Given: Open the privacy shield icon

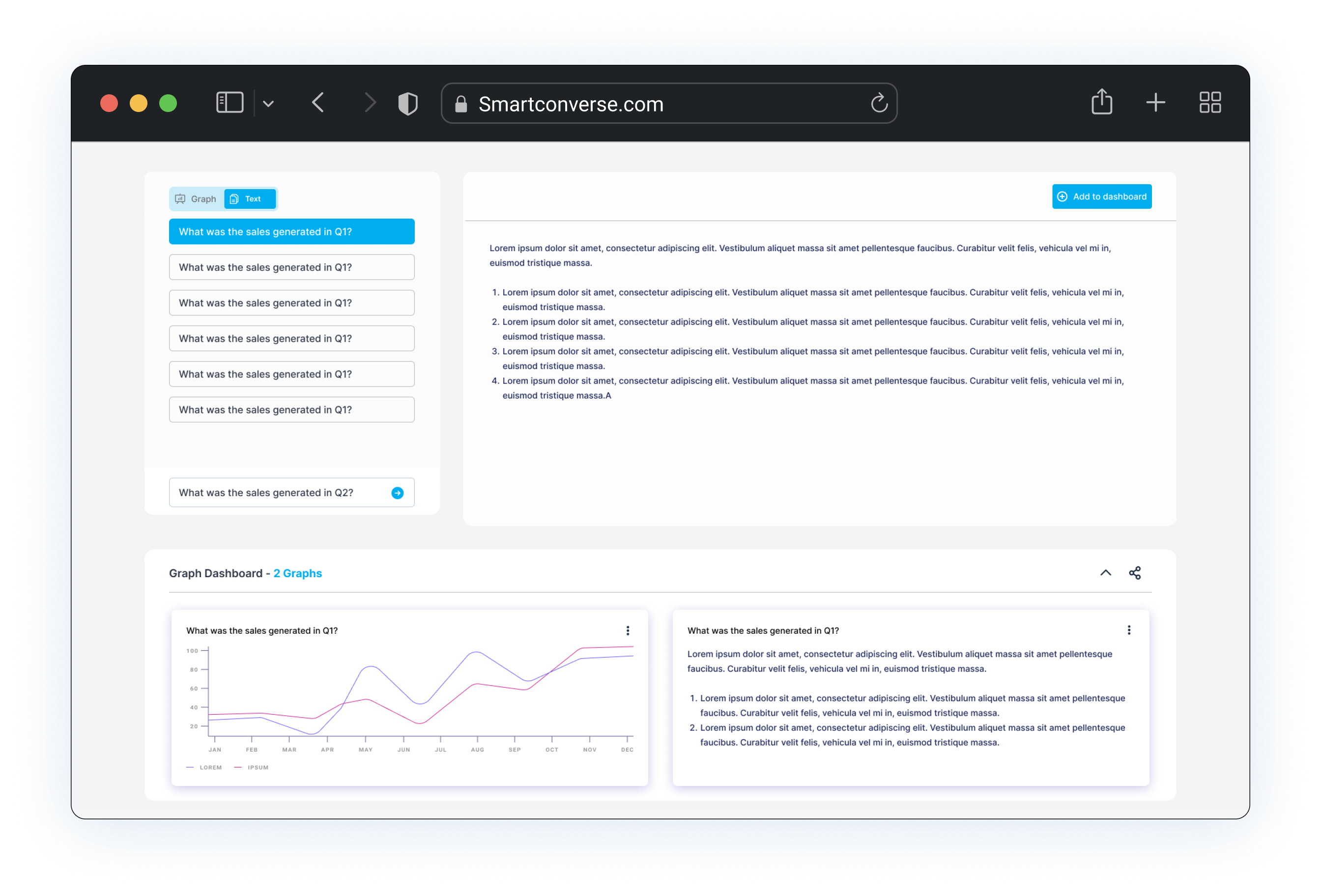Looking at the screenshot, I should [x=407, y=104].
